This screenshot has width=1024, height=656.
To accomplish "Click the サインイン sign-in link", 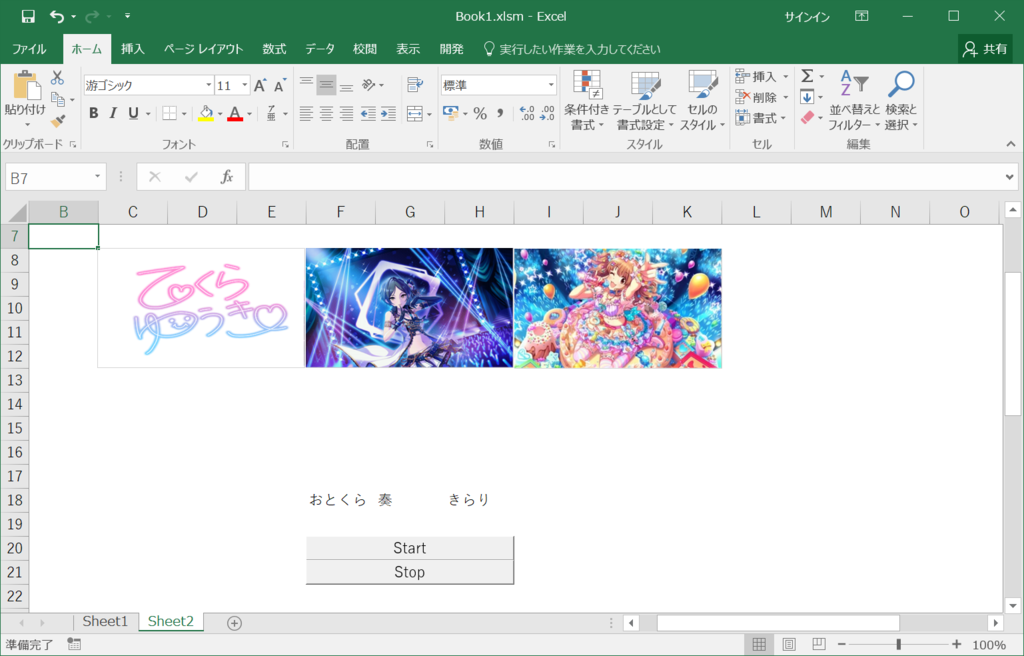I will (x=807, y=17).
